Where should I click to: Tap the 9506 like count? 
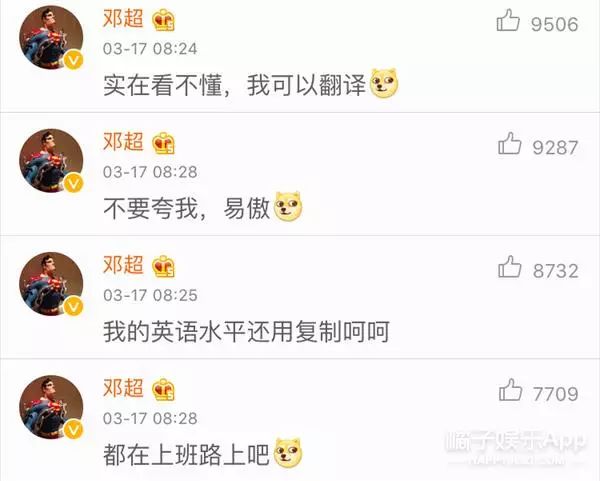[x=555, y=24]
